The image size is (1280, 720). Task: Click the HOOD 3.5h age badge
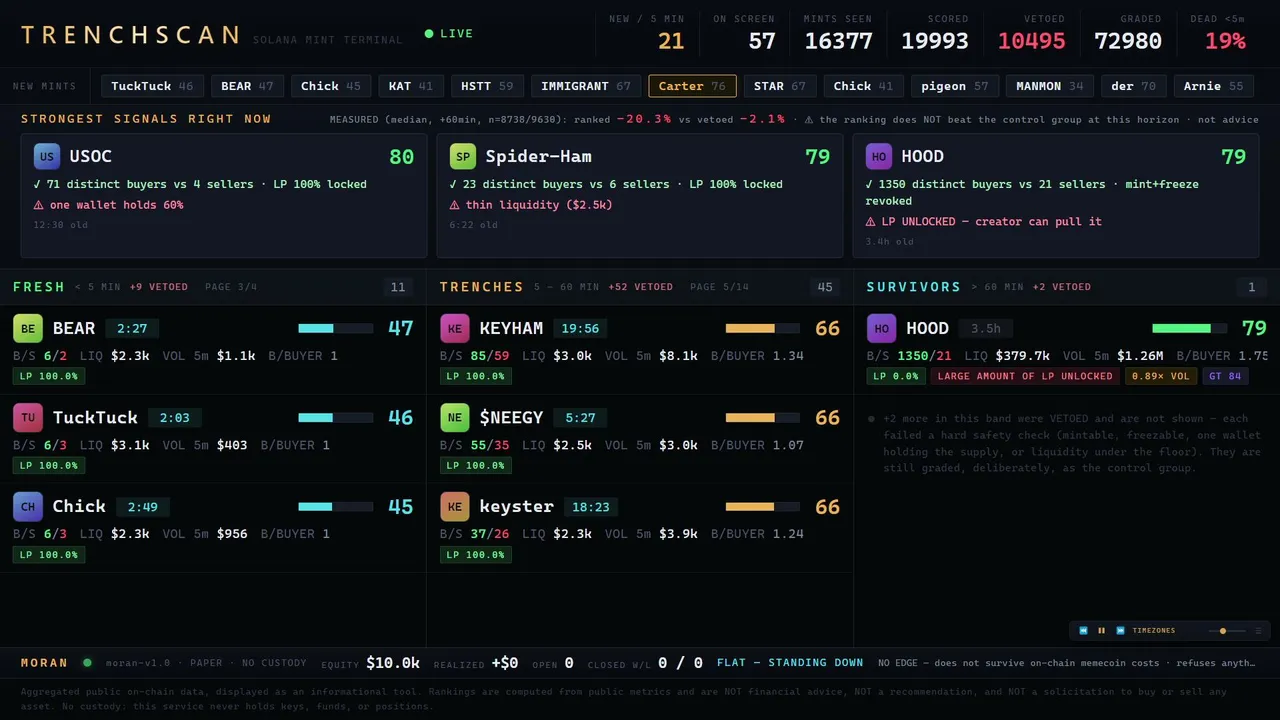(986, 328)
